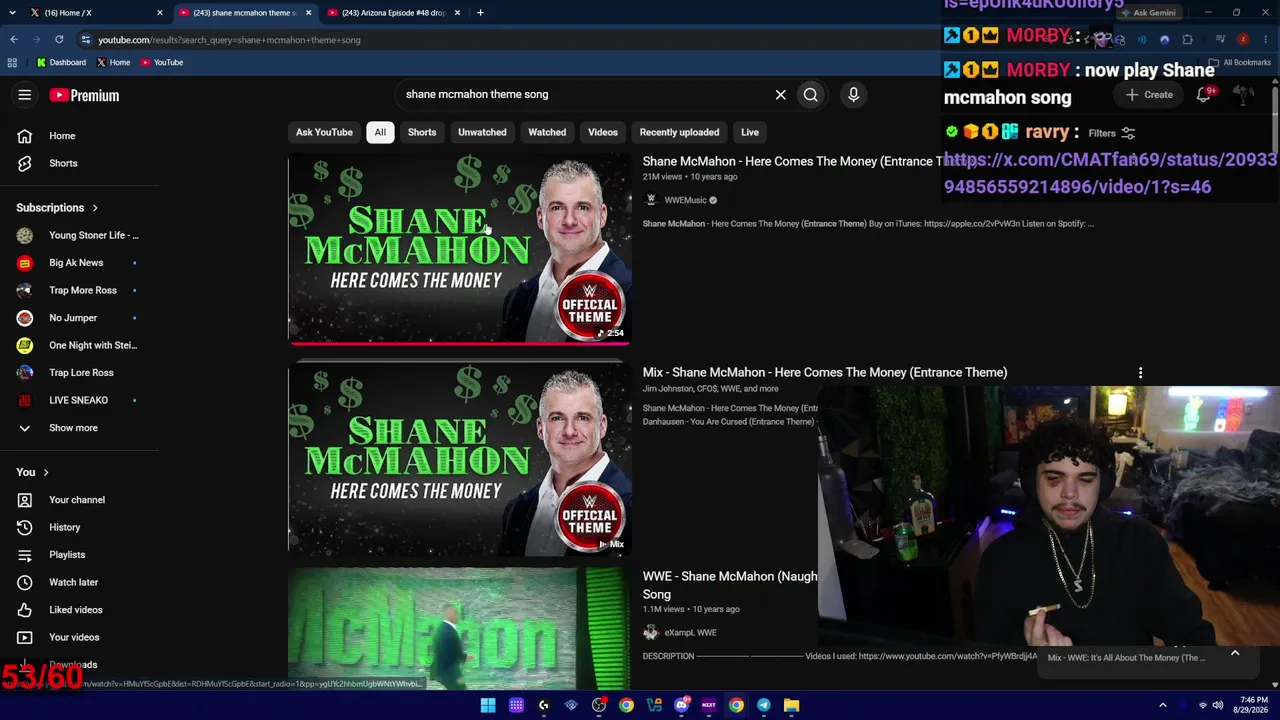
Task: Open LIVE SNEAKO subscription
Action: pos(80,400)
